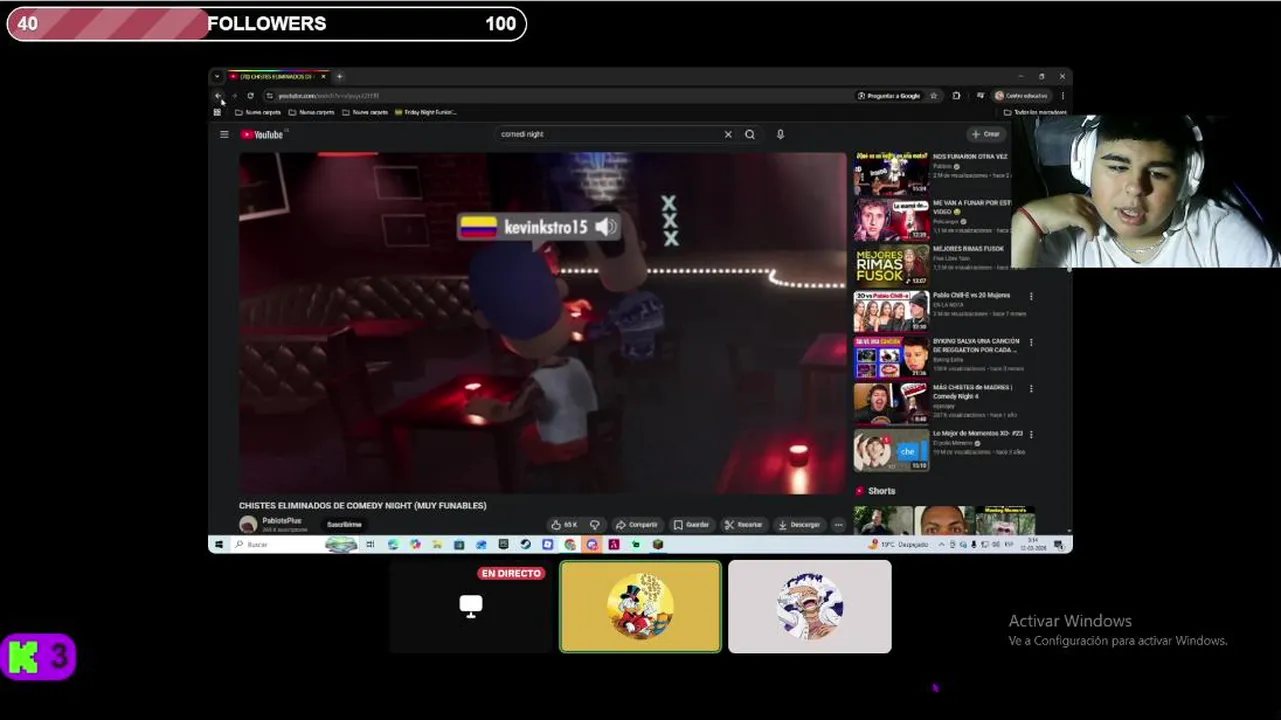Open the first Nueva carpeta bookmark folder
This screenshot has height=720, width=1281.
(x=258, y=112)
